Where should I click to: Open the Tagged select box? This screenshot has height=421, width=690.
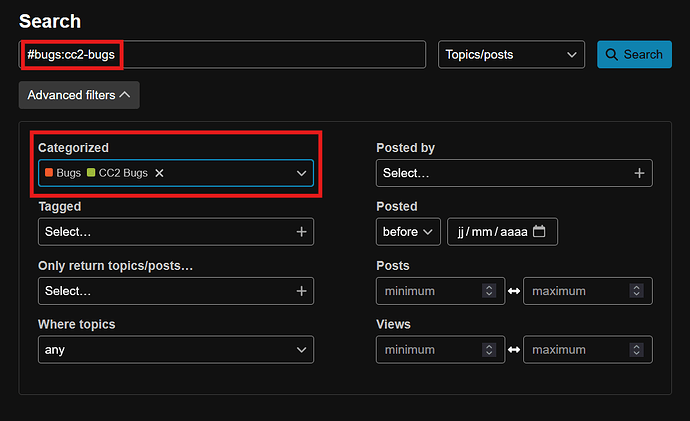tap(176, 232)
